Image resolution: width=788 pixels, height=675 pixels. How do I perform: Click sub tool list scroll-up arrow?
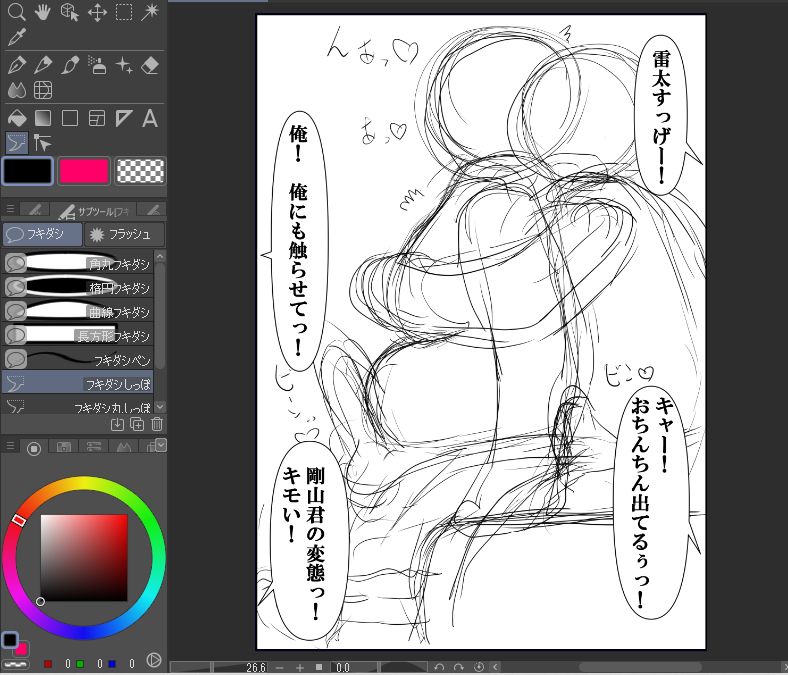tap(160, 256)
